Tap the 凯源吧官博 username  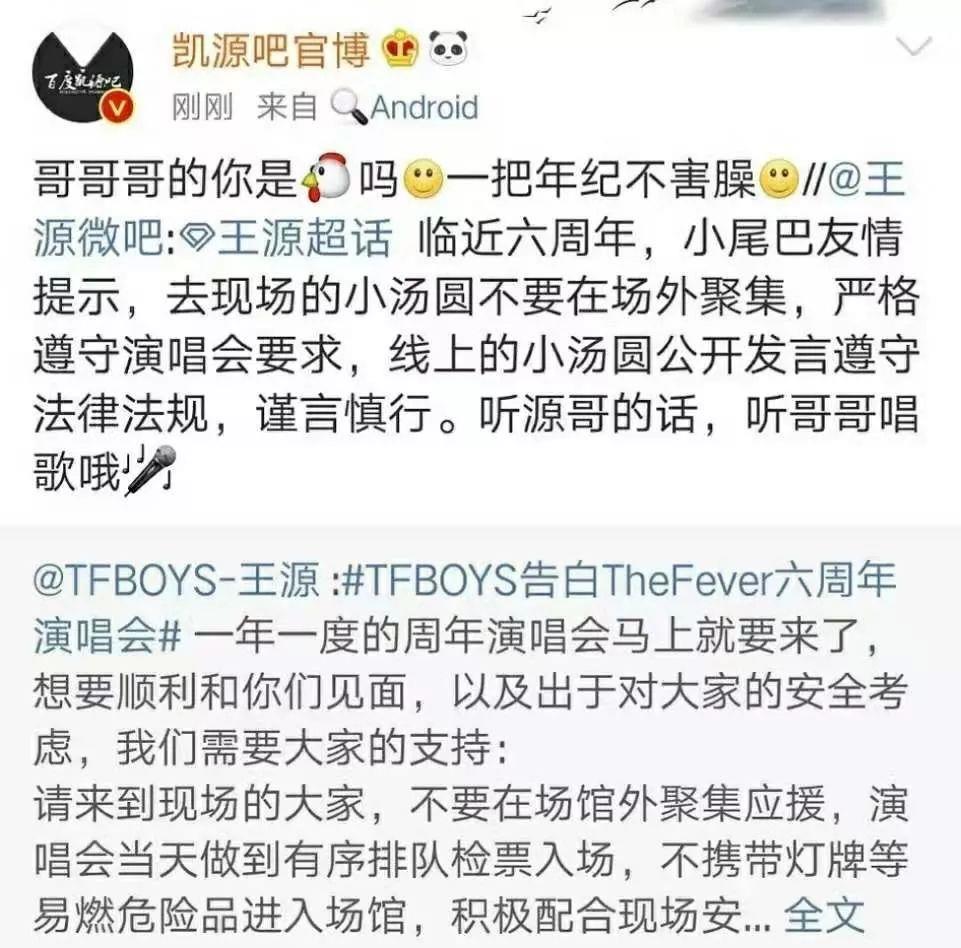click(271, 50)
